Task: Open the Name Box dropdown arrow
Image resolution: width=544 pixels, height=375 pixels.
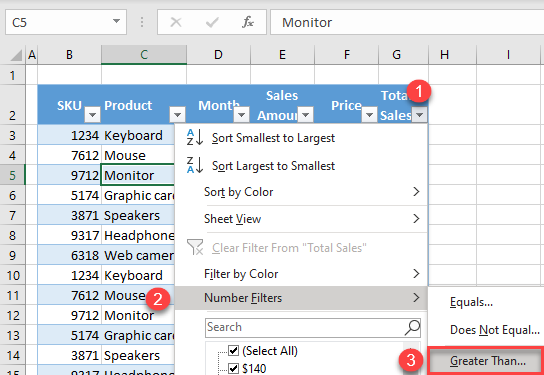Action: pyautogui.click(x=116, y=22)
